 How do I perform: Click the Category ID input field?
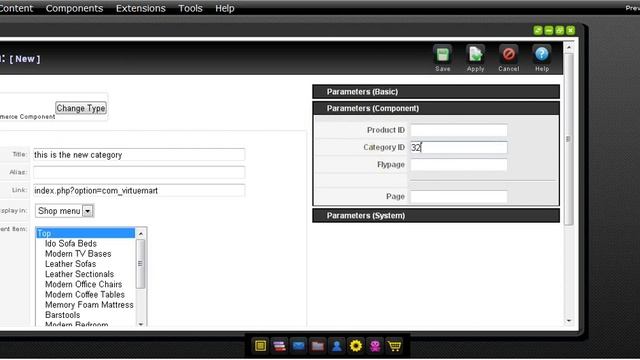[459, 147]
